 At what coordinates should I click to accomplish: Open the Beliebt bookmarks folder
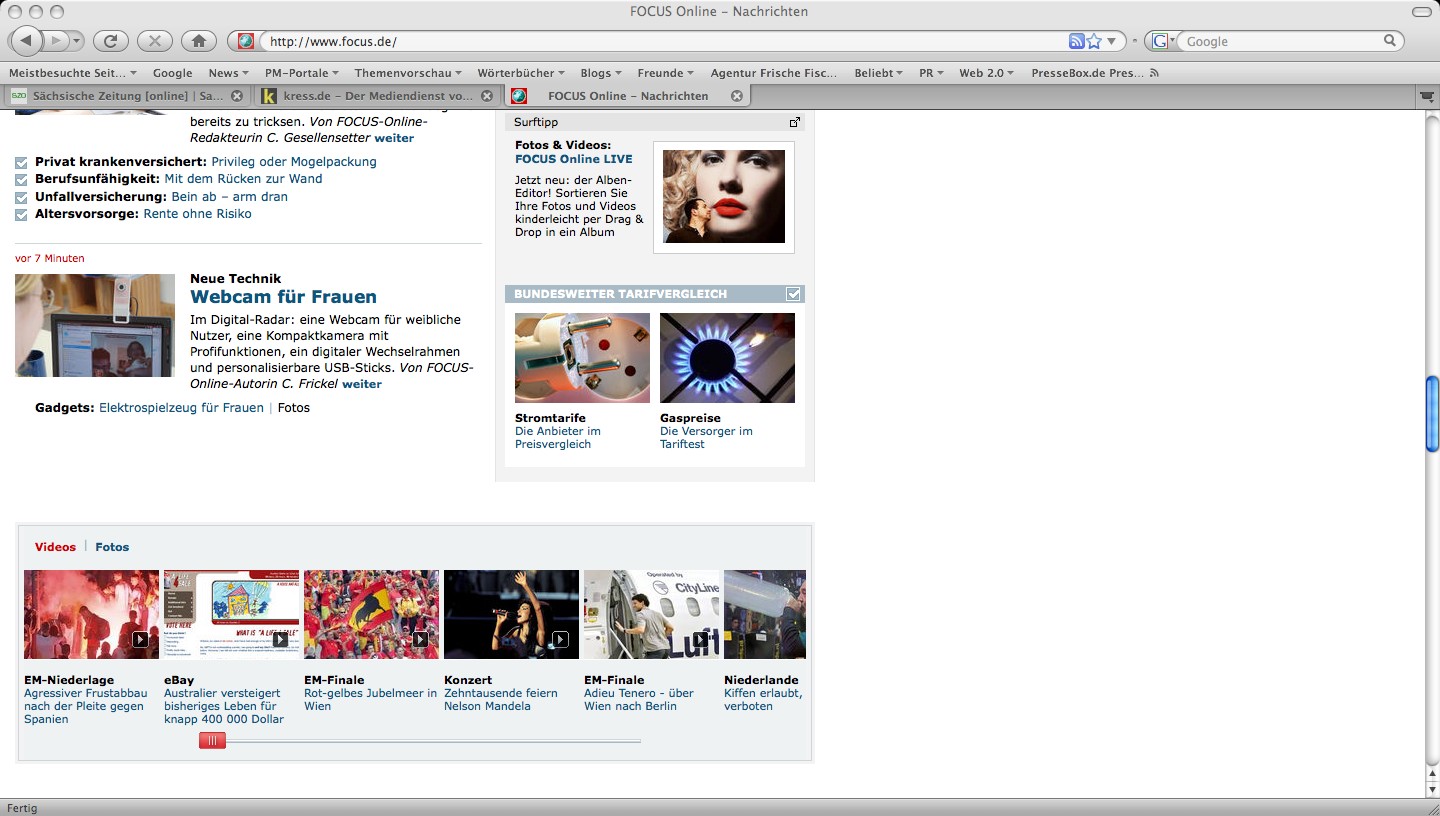point(878,73)
